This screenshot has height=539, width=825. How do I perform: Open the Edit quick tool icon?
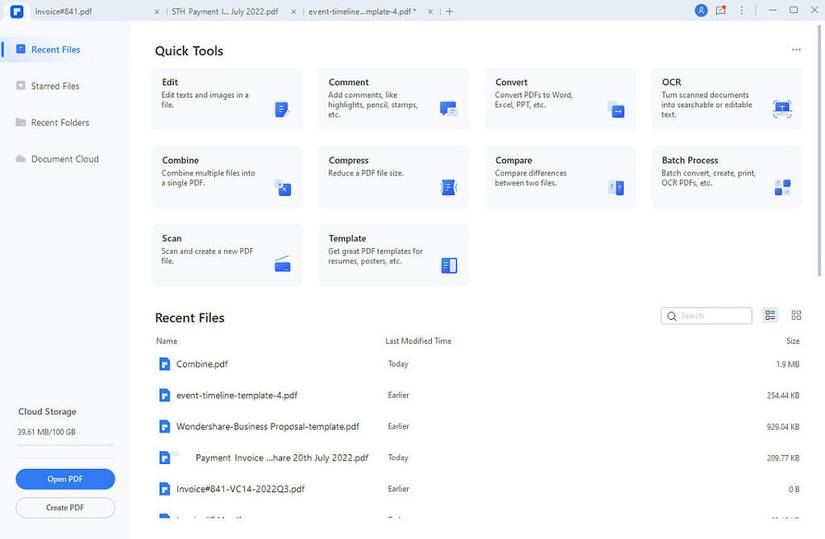pos(282,109)
